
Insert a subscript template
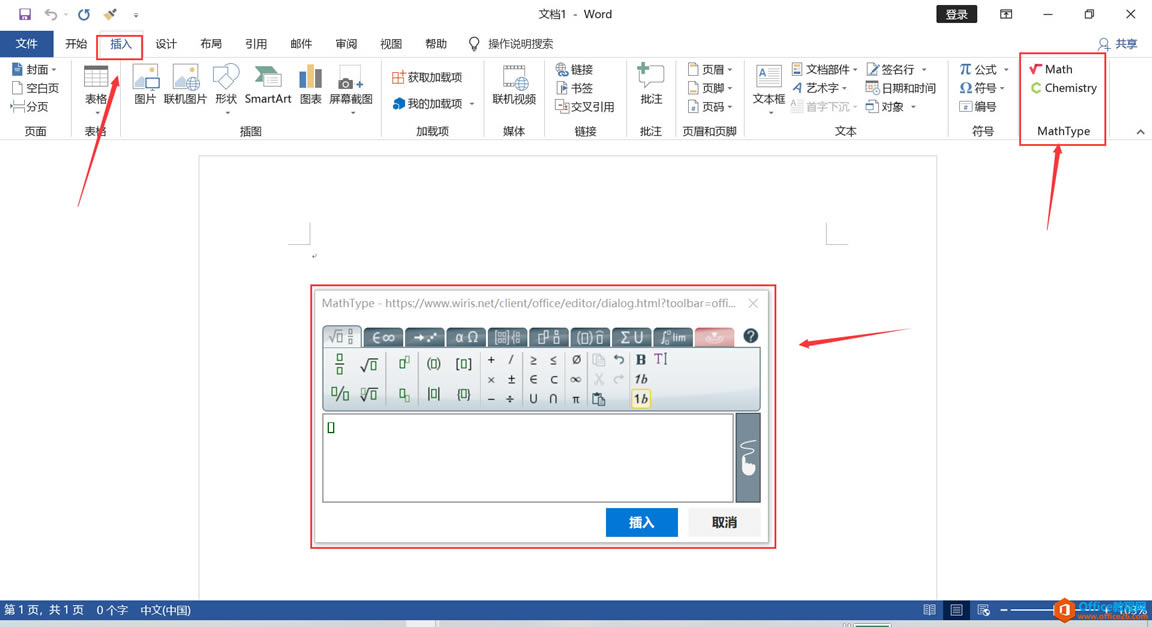pyautogui.click(x=404, y=395)
